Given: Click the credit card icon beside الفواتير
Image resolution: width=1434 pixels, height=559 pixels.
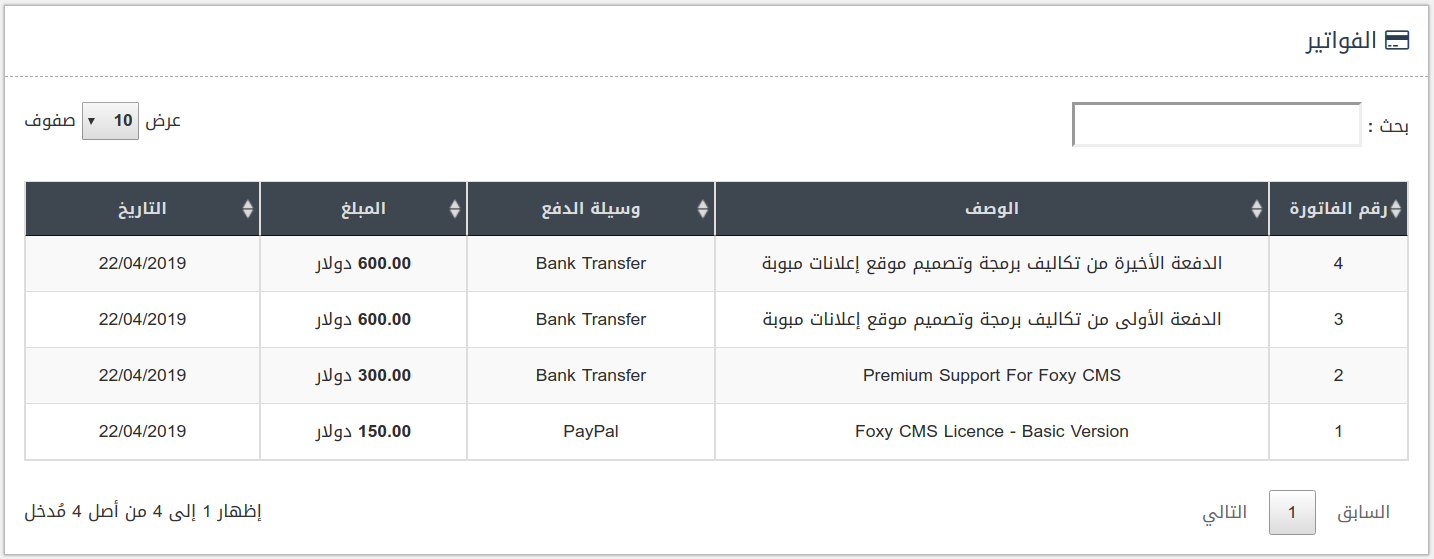Looking at the screenshot, I should click(1396, 41).
